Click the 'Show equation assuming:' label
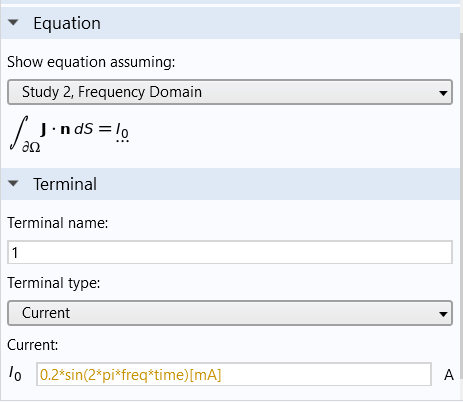Viewport: 463px width, 402px height. 91,62
